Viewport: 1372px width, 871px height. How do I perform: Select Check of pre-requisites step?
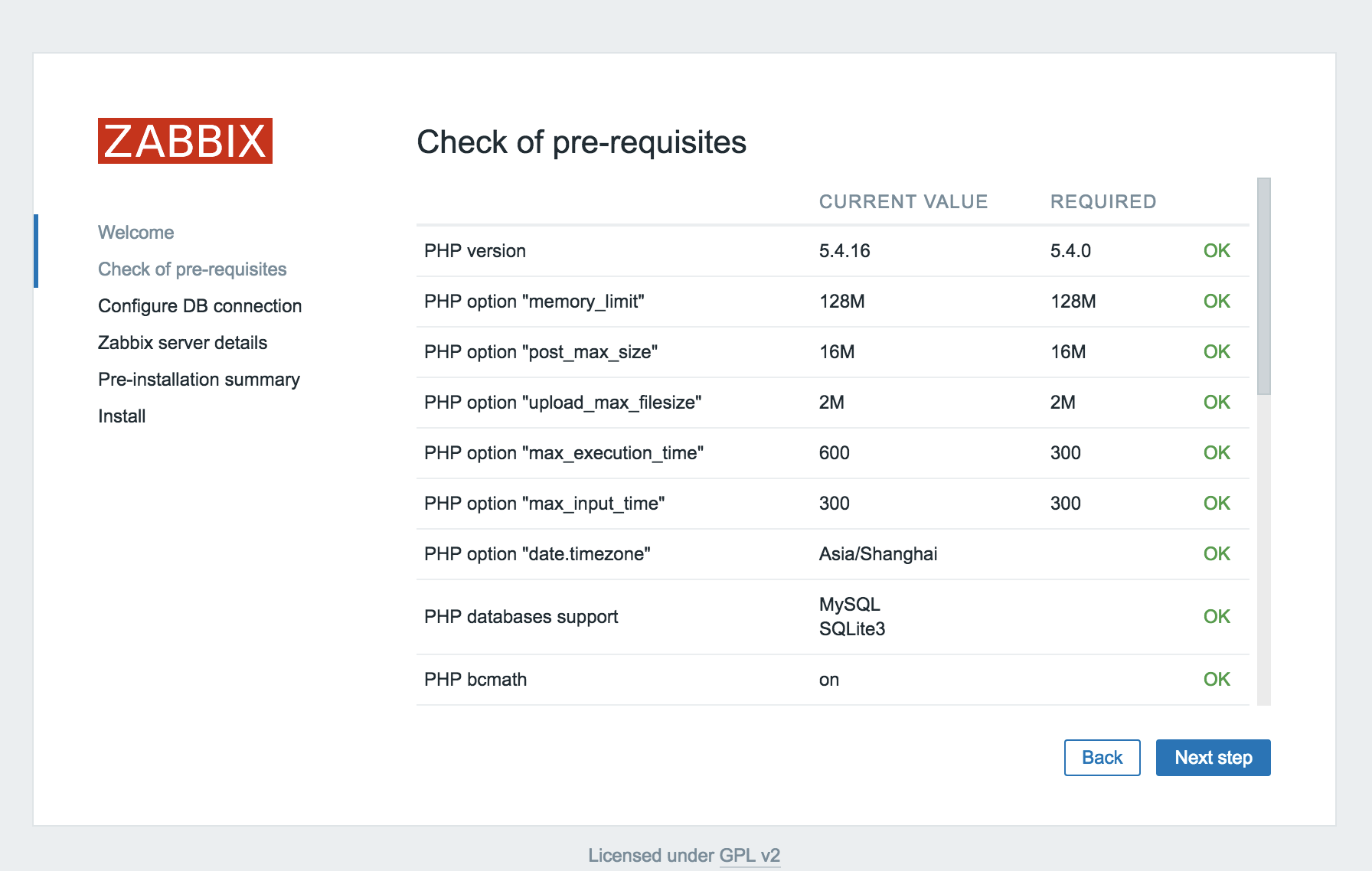192,269
